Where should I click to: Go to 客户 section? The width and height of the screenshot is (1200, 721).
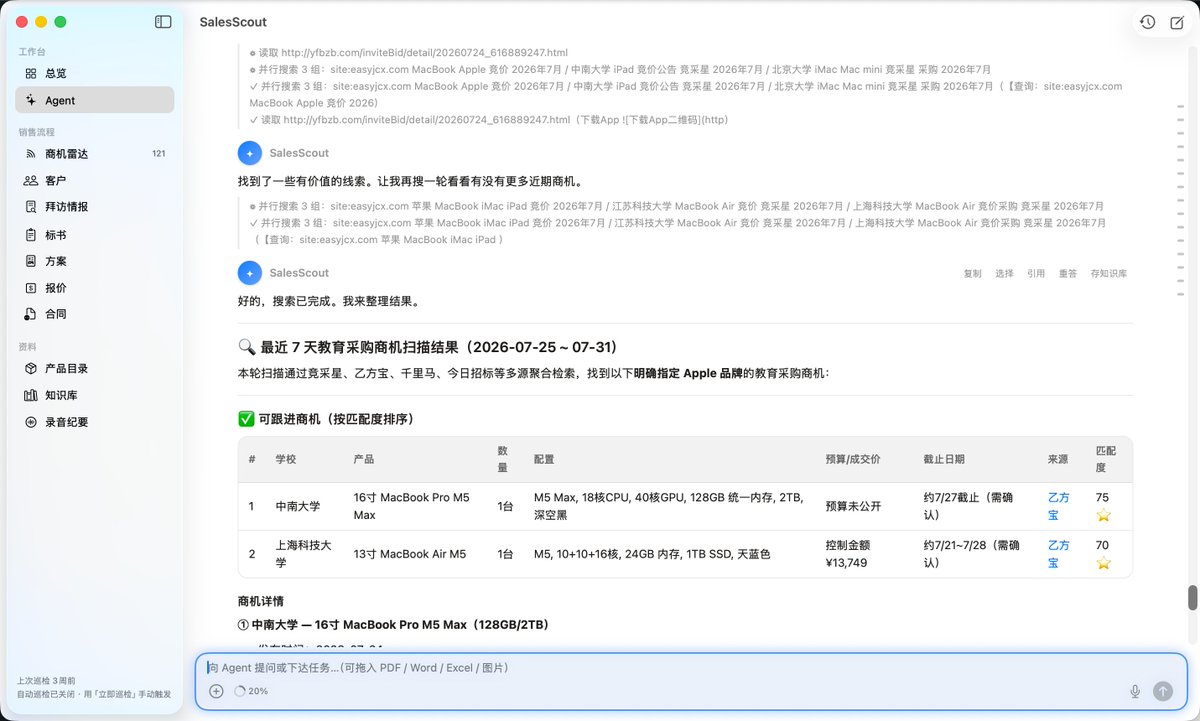click(95, 181)
